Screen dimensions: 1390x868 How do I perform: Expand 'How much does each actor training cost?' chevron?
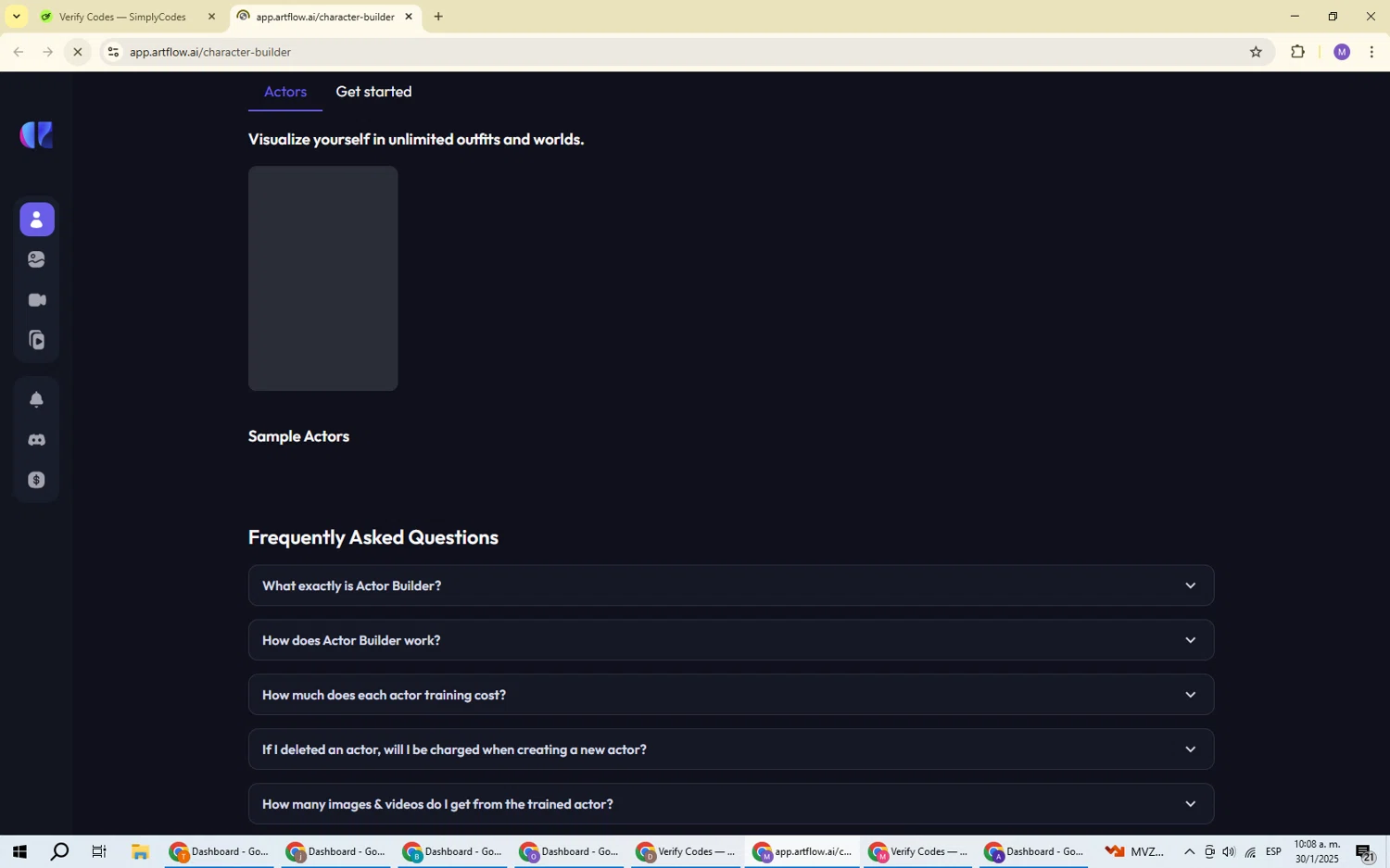1191,695
